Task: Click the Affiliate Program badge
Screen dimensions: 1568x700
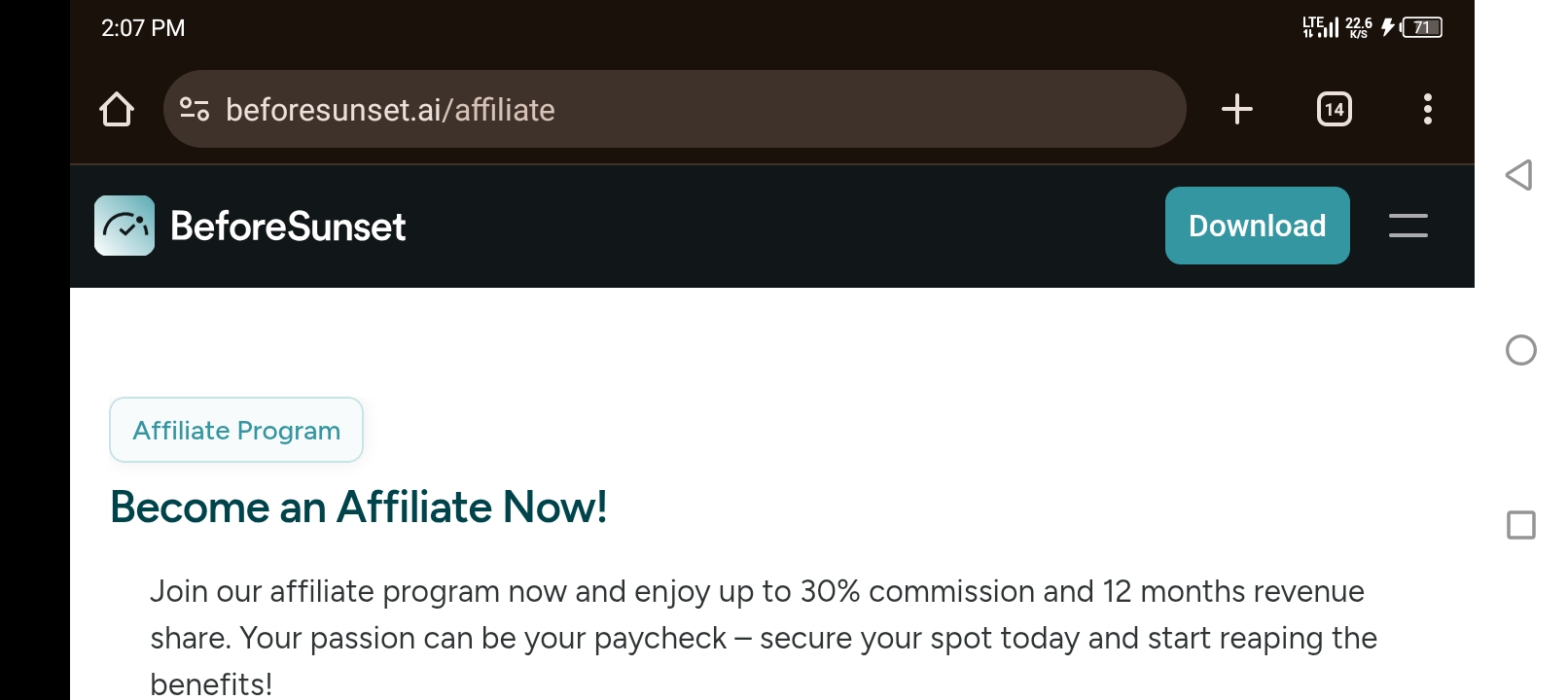Action: (236, 430)
